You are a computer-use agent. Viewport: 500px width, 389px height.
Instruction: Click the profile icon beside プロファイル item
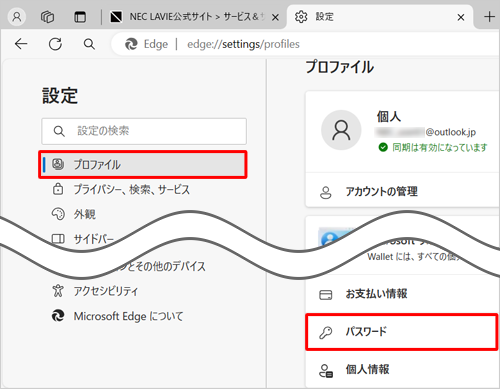point(58,164)
